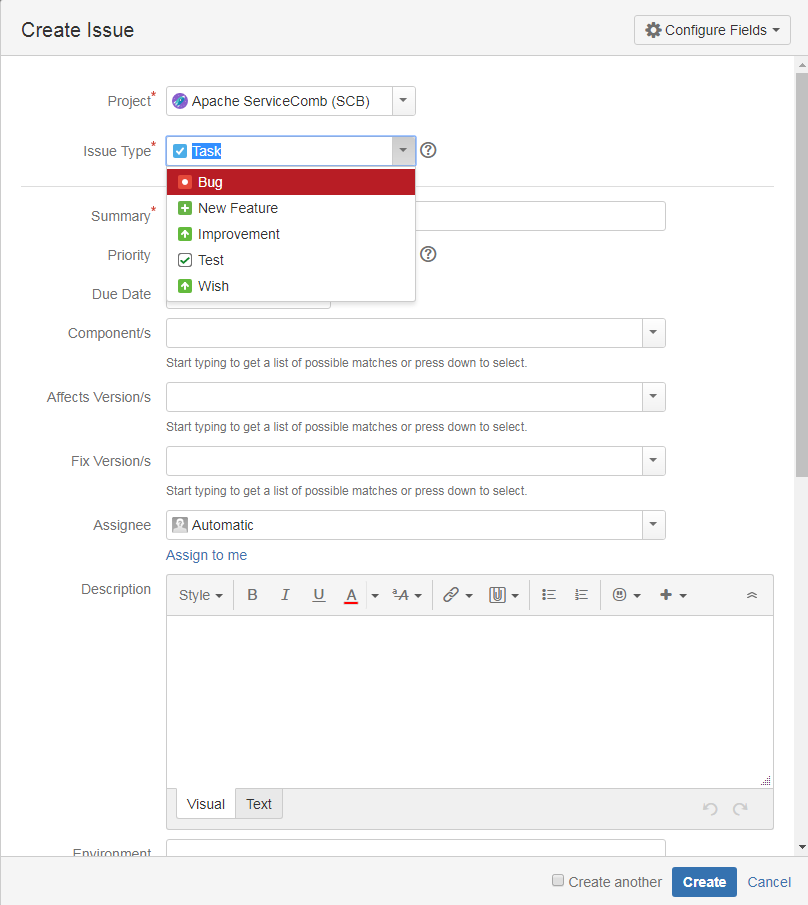Insert a numbered list
The height and width of the screenshot is (905, 808).
(x=581, y=595)
